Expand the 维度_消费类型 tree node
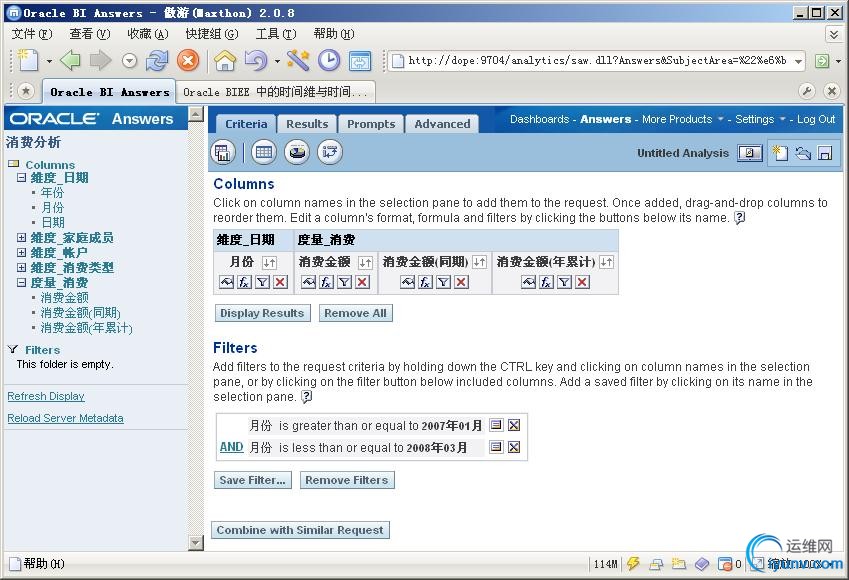This screenshot has height=580, width=849. 21,268
